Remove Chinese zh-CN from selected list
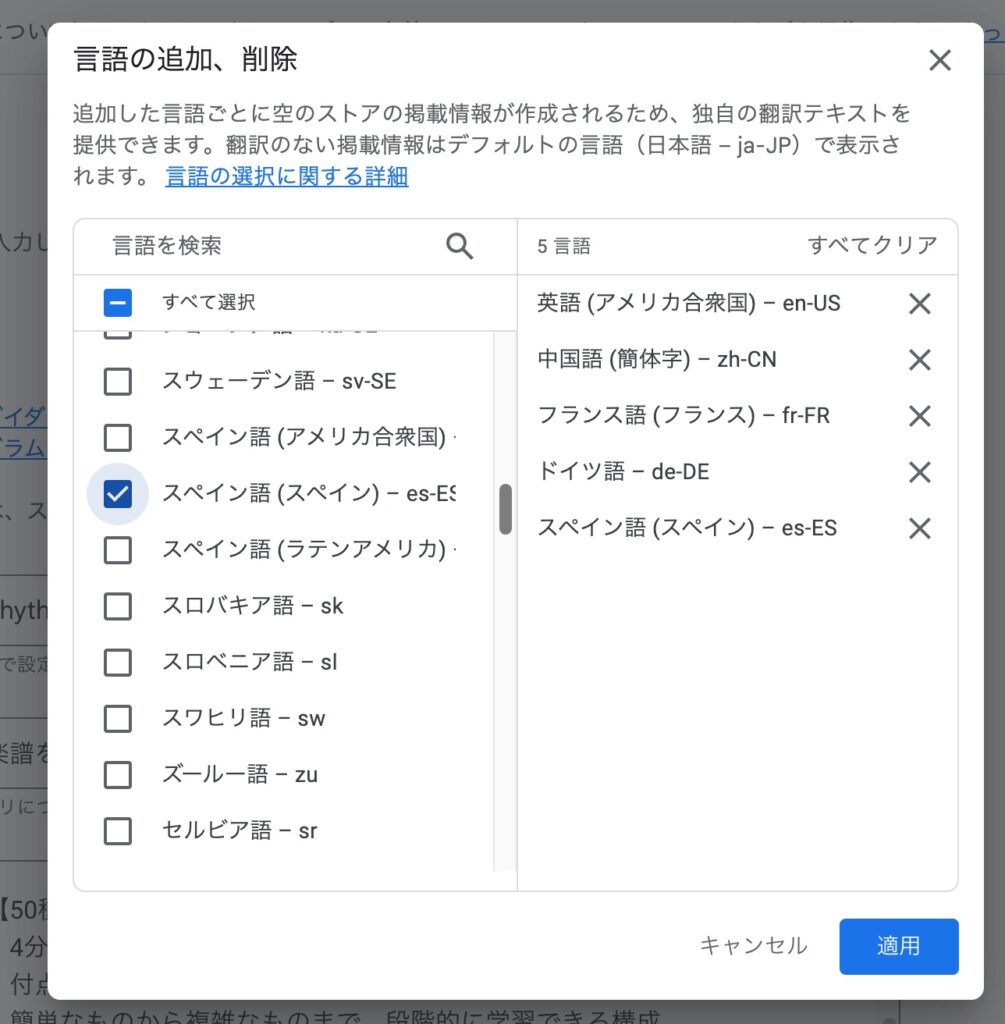Screen dimensions: 1005x1024 919,360
